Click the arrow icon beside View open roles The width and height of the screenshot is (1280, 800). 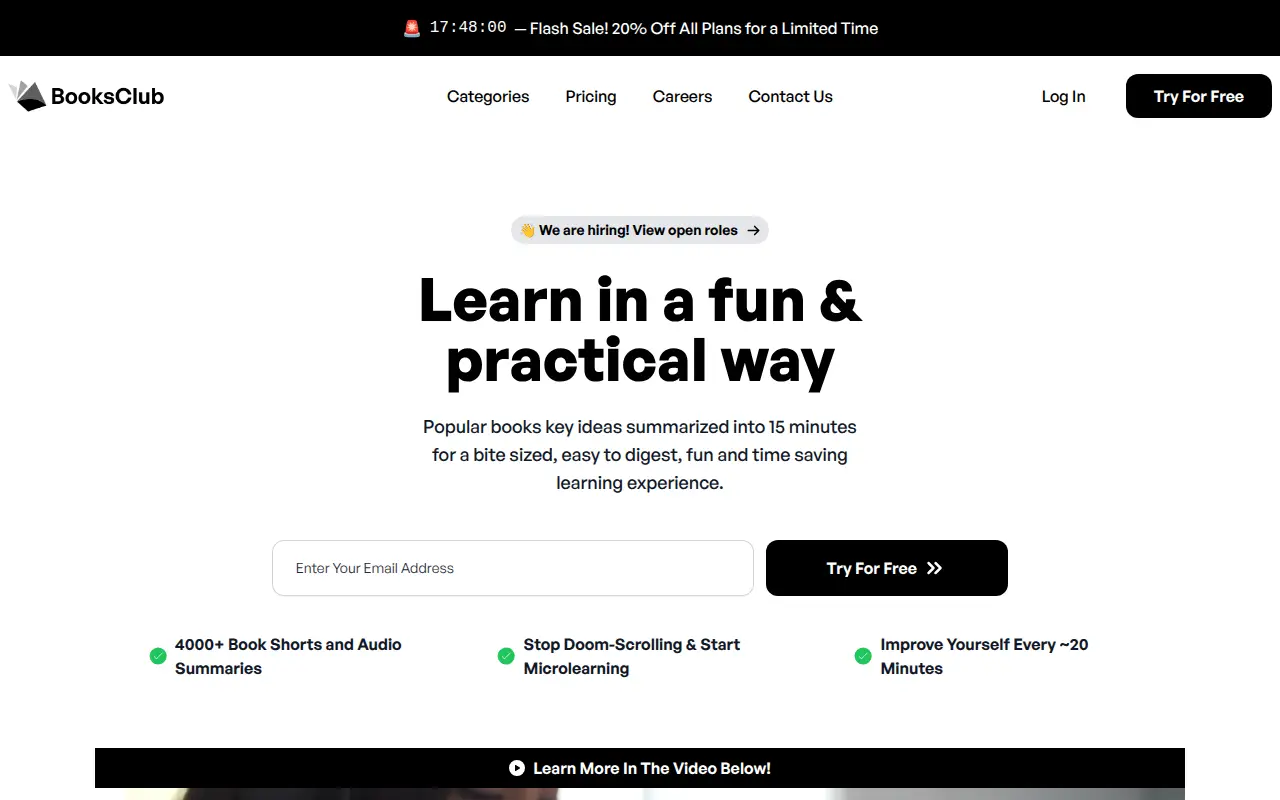point(754,230)
